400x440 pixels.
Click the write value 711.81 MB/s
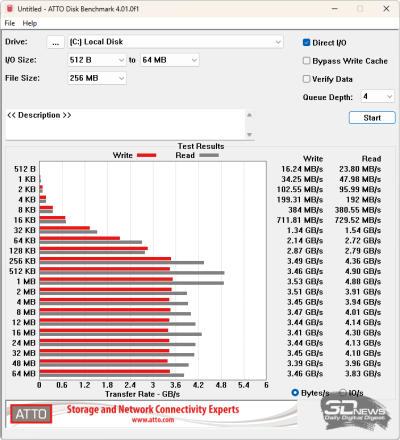(300, 220)
